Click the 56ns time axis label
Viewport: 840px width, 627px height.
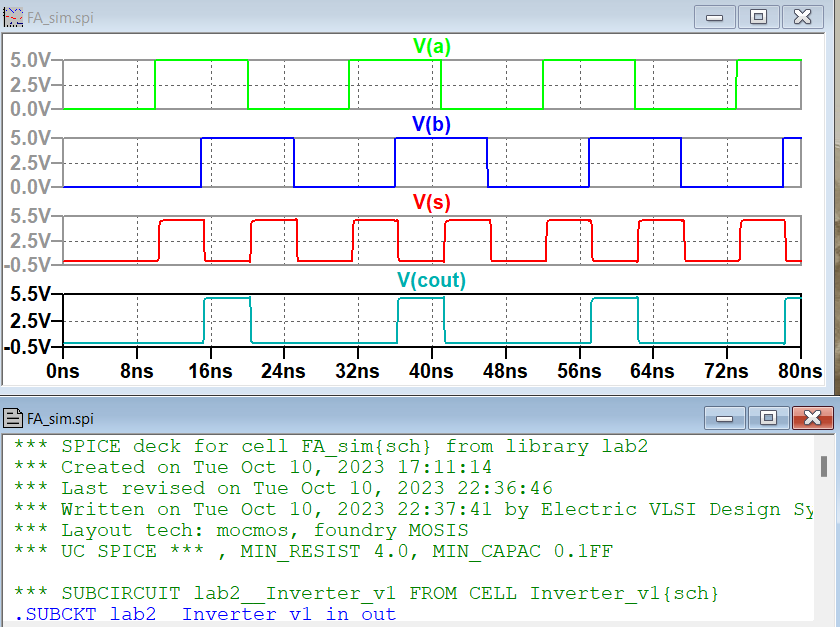(x=579, y=371)
